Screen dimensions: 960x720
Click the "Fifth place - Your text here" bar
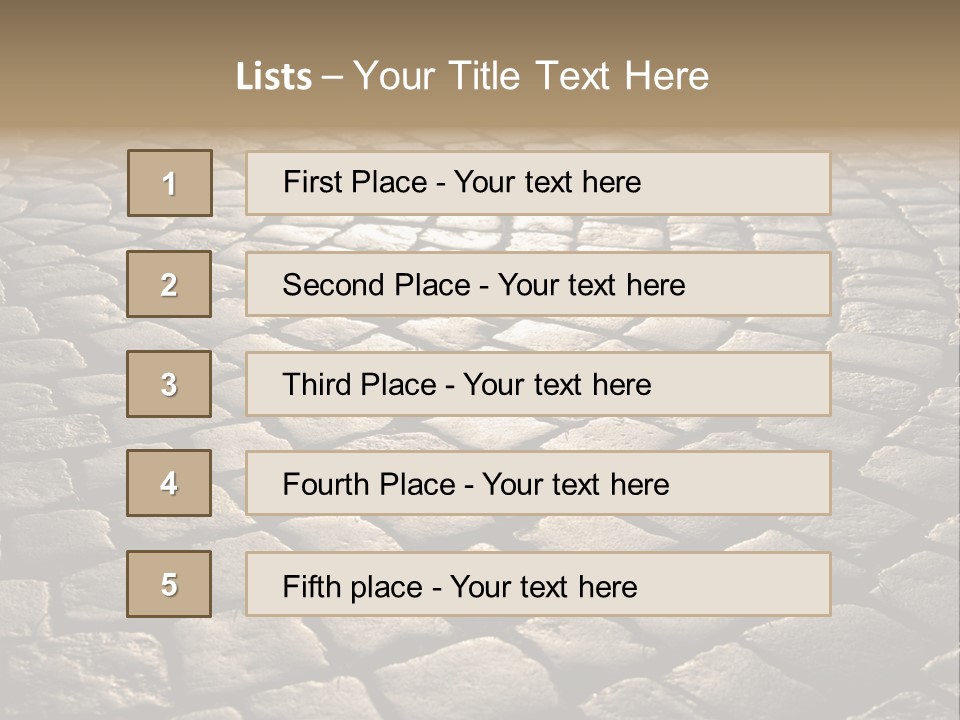[x=538, y=585]
